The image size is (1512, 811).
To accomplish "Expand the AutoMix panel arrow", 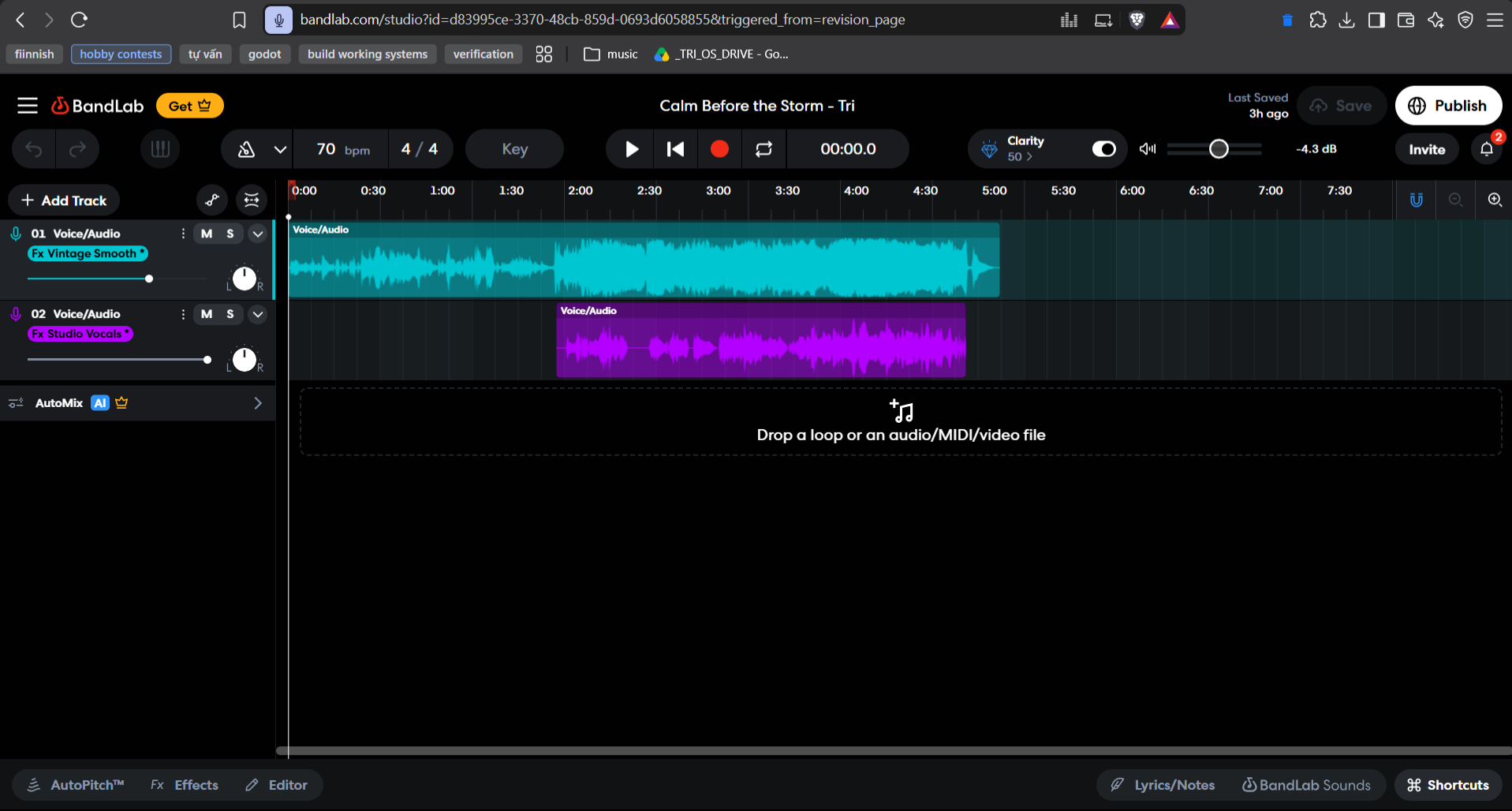I will (258, 403).
